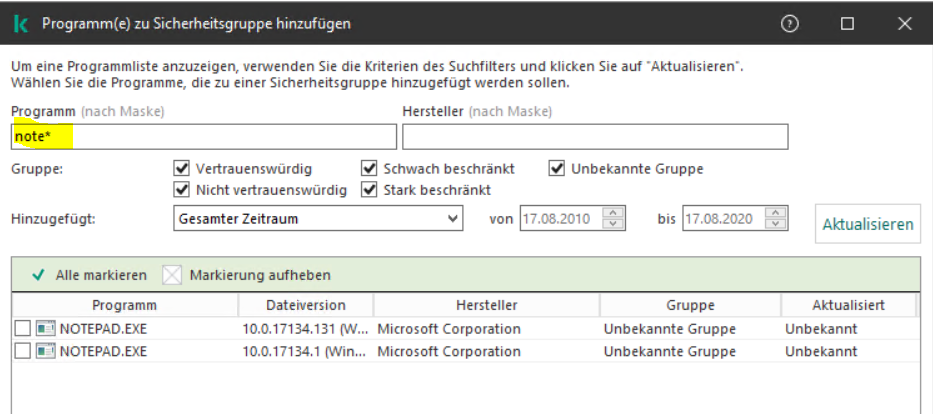Screen dimensions: 933x414
Task: Toggle the Vertrauenswürdig checkbox
Action: [x=181, y=169]
